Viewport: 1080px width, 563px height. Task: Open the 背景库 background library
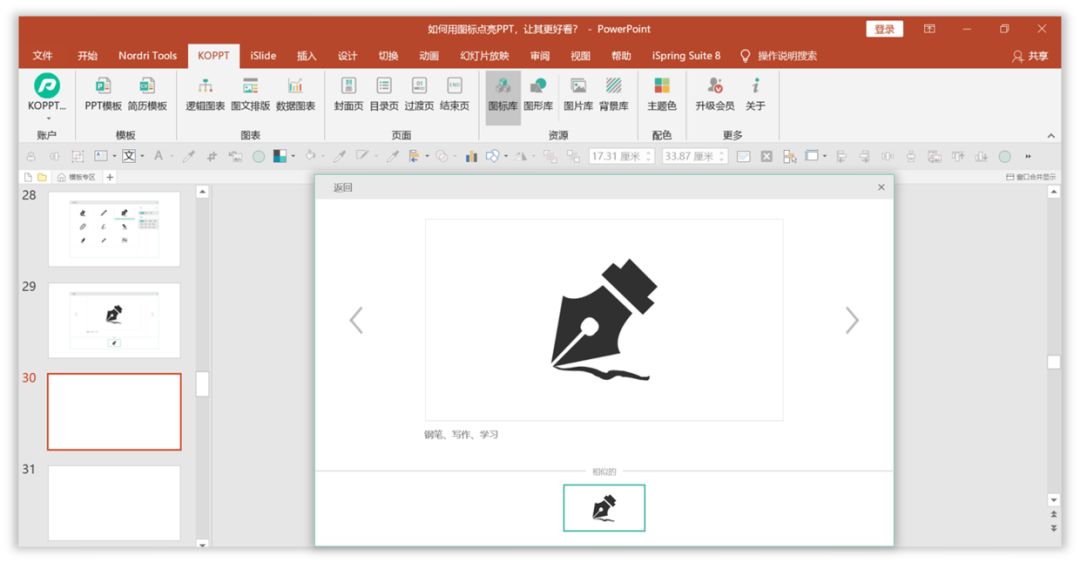tap(614, 94)
